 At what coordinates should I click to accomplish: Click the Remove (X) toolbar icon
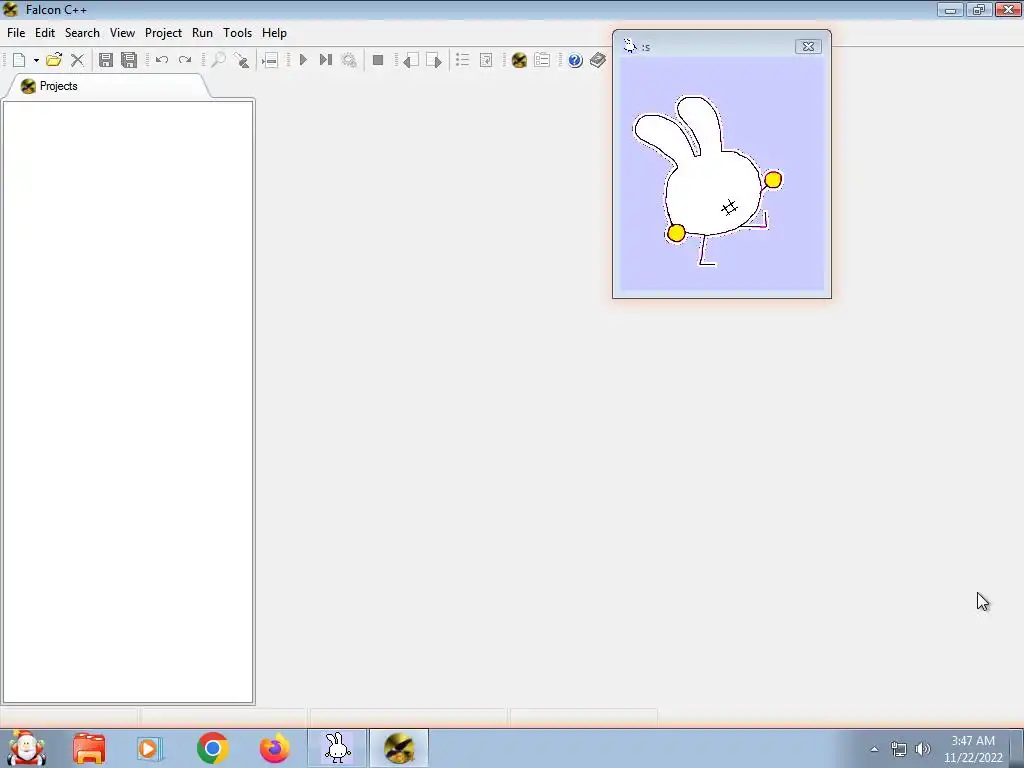click(77, 60)
